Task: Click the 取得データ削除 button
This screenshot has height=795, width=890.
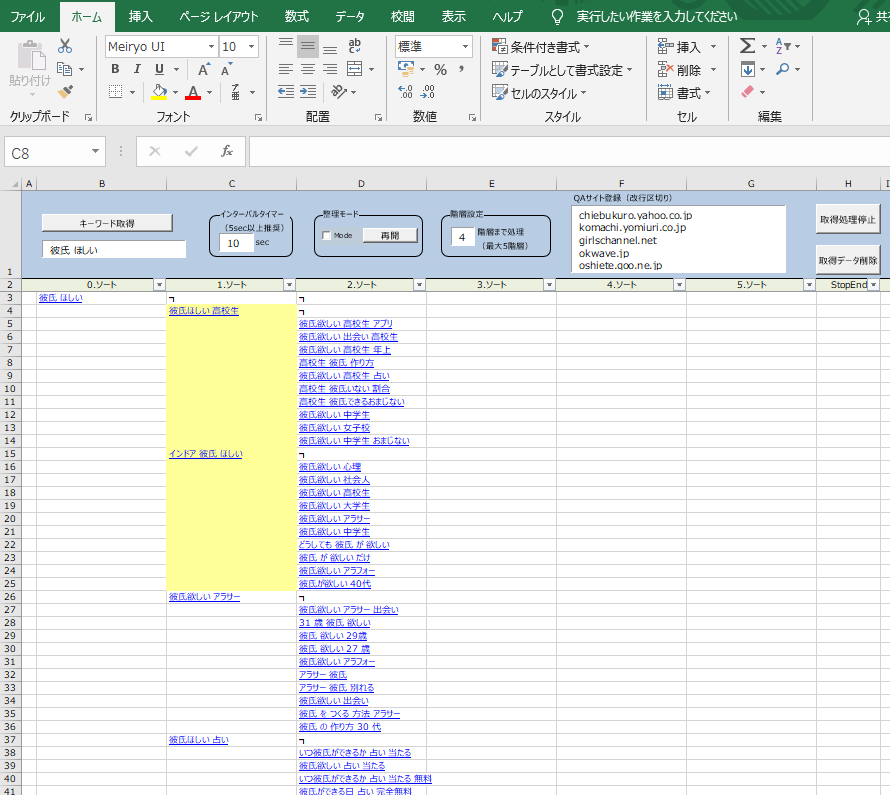Action: (x=848, y=260)
